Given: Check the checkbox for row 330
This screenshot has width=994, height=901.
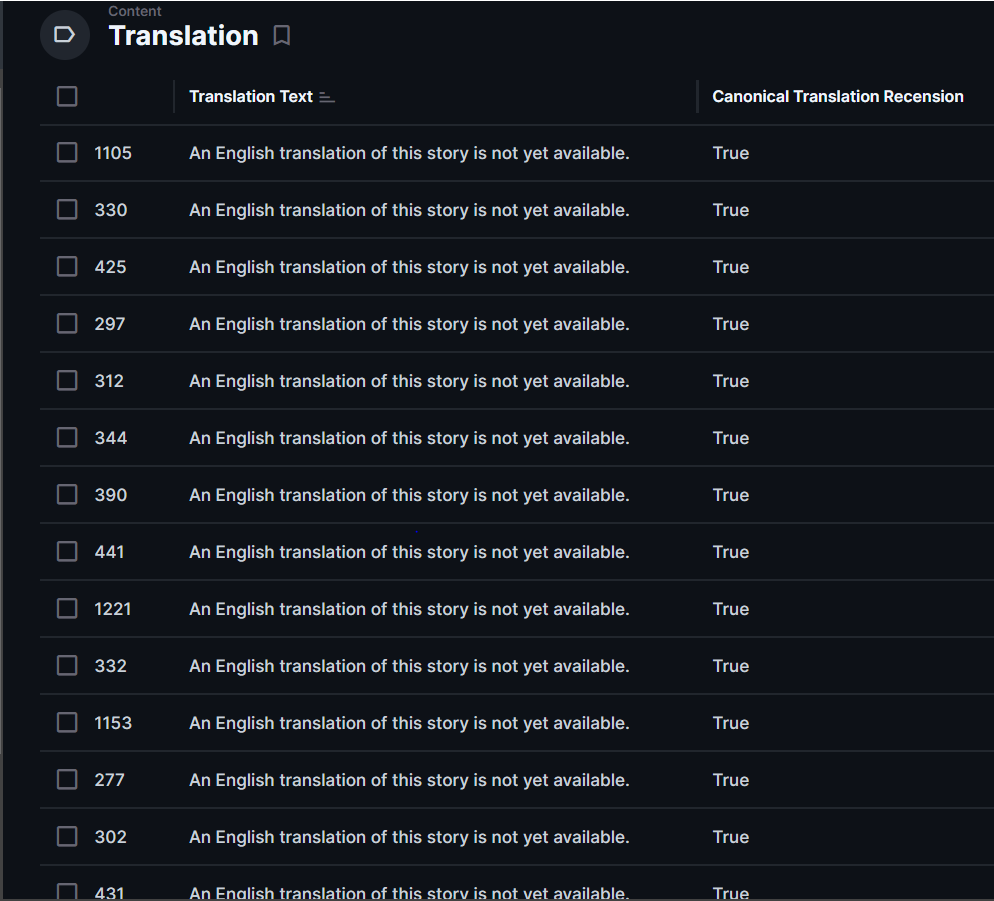Looking at the screenshot, I should coord(67,209).
